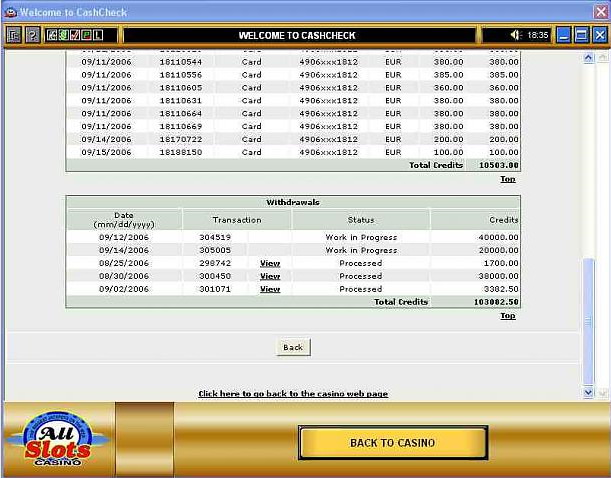Click the 08/25/2006 withdrawal date
611x478 pixels.
(124, 263)
